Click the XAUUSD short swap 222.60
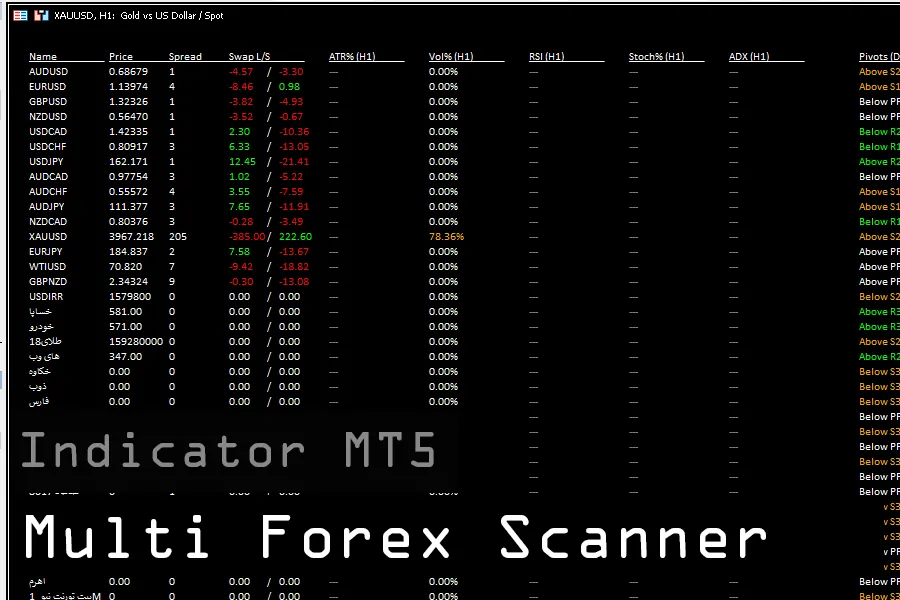 pyautogui.click(x=296, y=237)
